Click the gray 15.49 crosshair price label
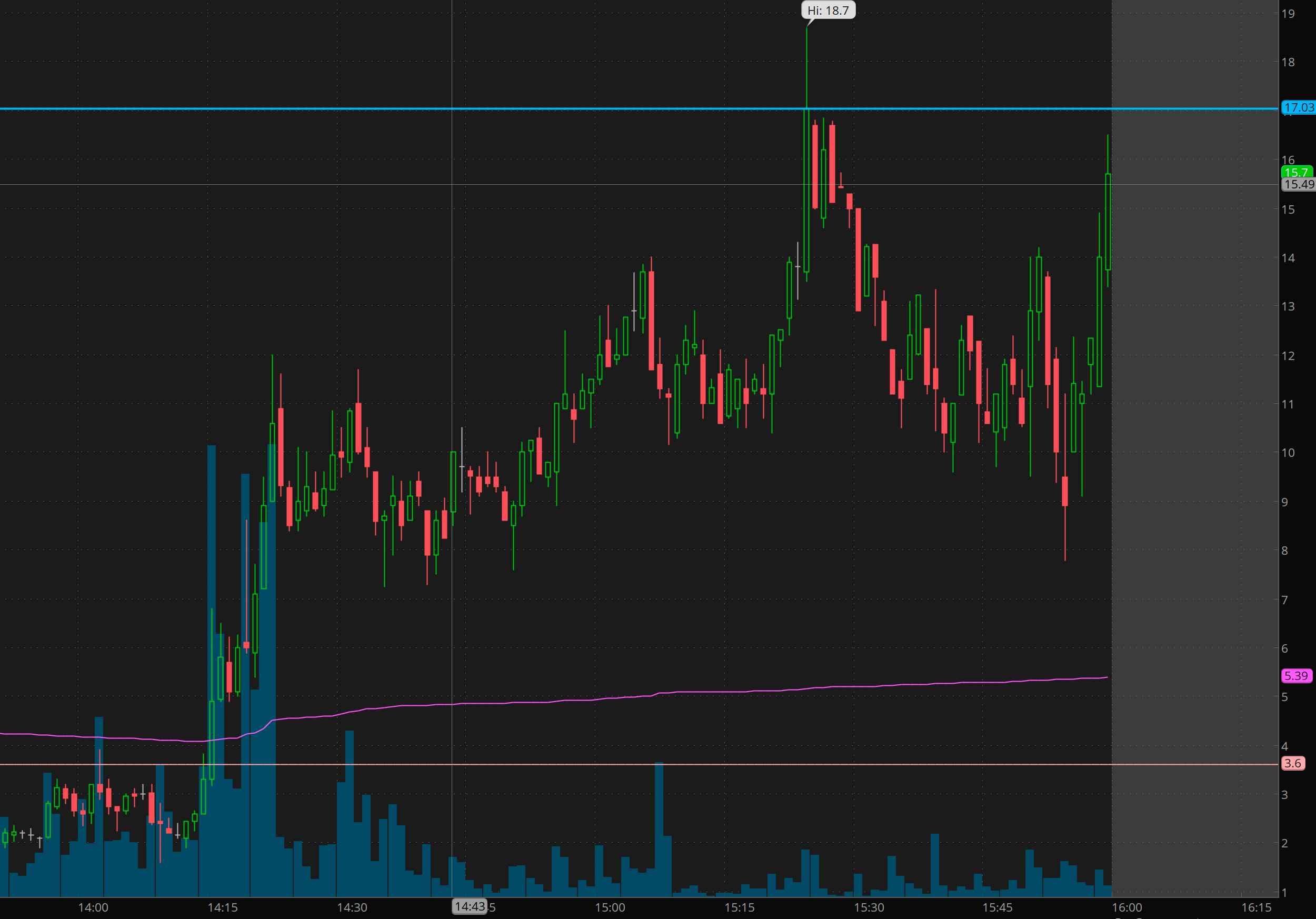1316x919 pixels. click(x=1298, y=185)
